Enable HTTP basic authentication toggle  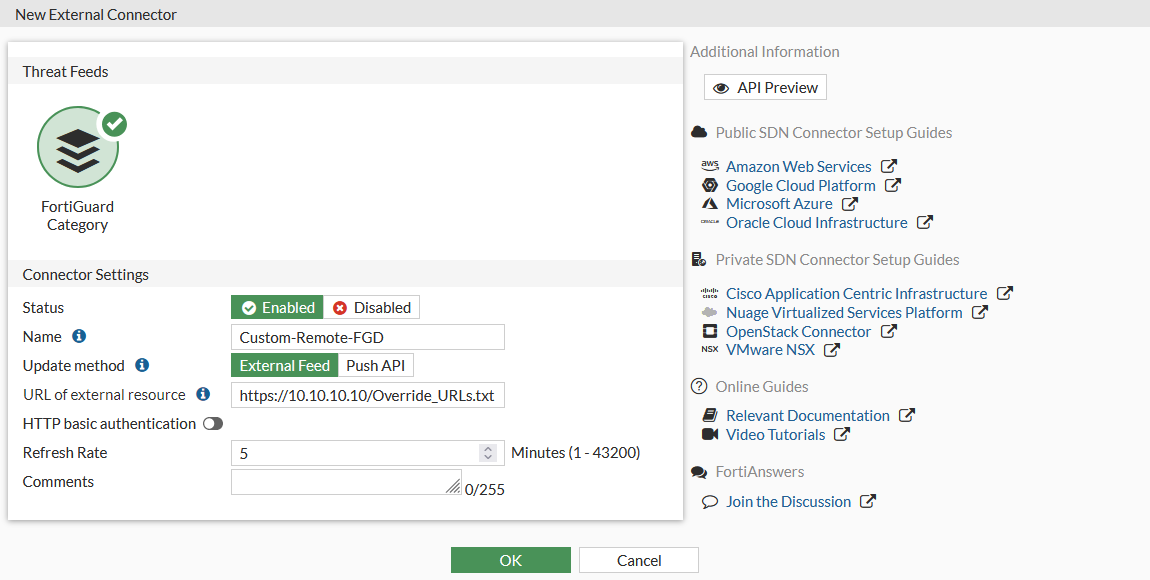tap(211, 423)
